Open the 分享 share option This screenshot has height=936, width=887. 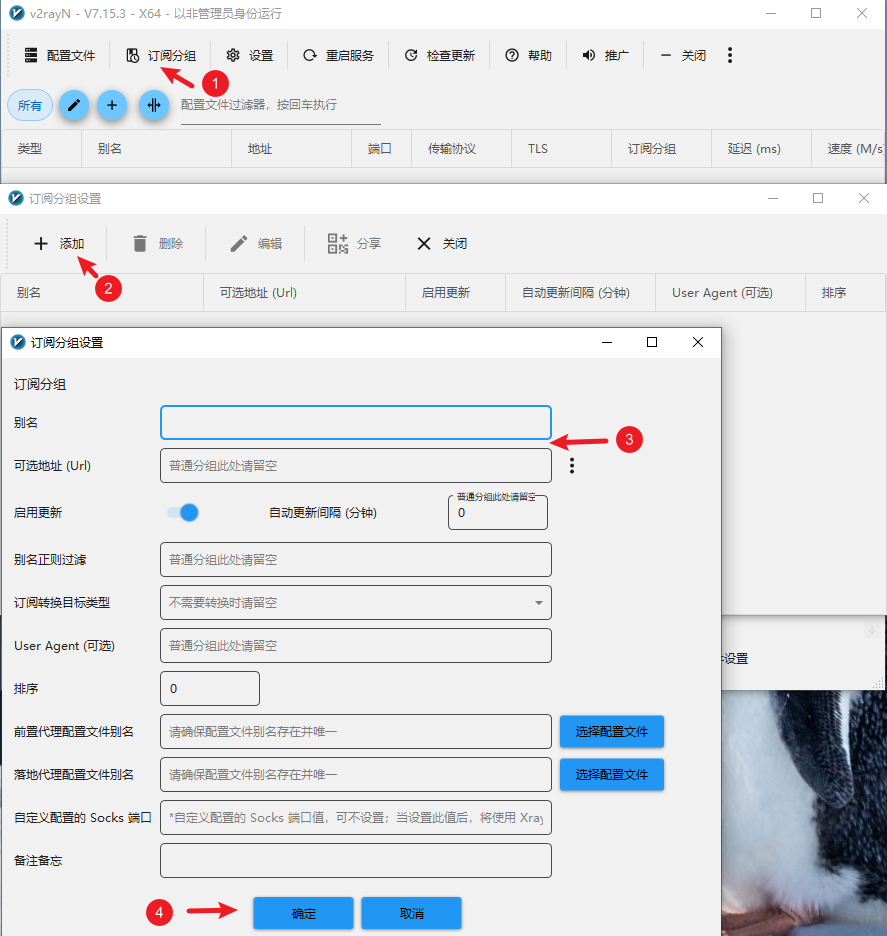(354, 243)
